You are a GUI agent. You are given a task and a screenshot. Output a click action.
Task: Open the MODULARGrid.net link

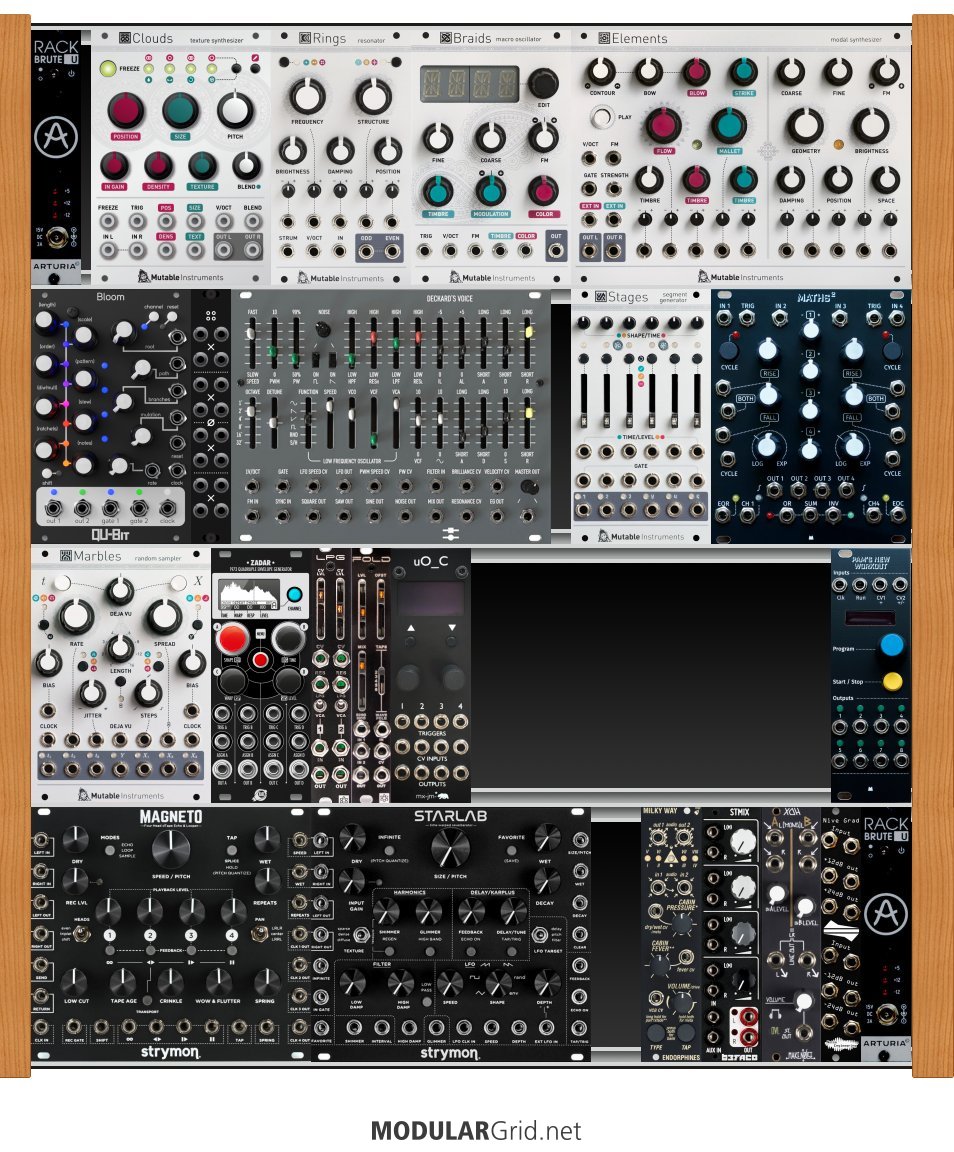click(x=476, y=1130)
